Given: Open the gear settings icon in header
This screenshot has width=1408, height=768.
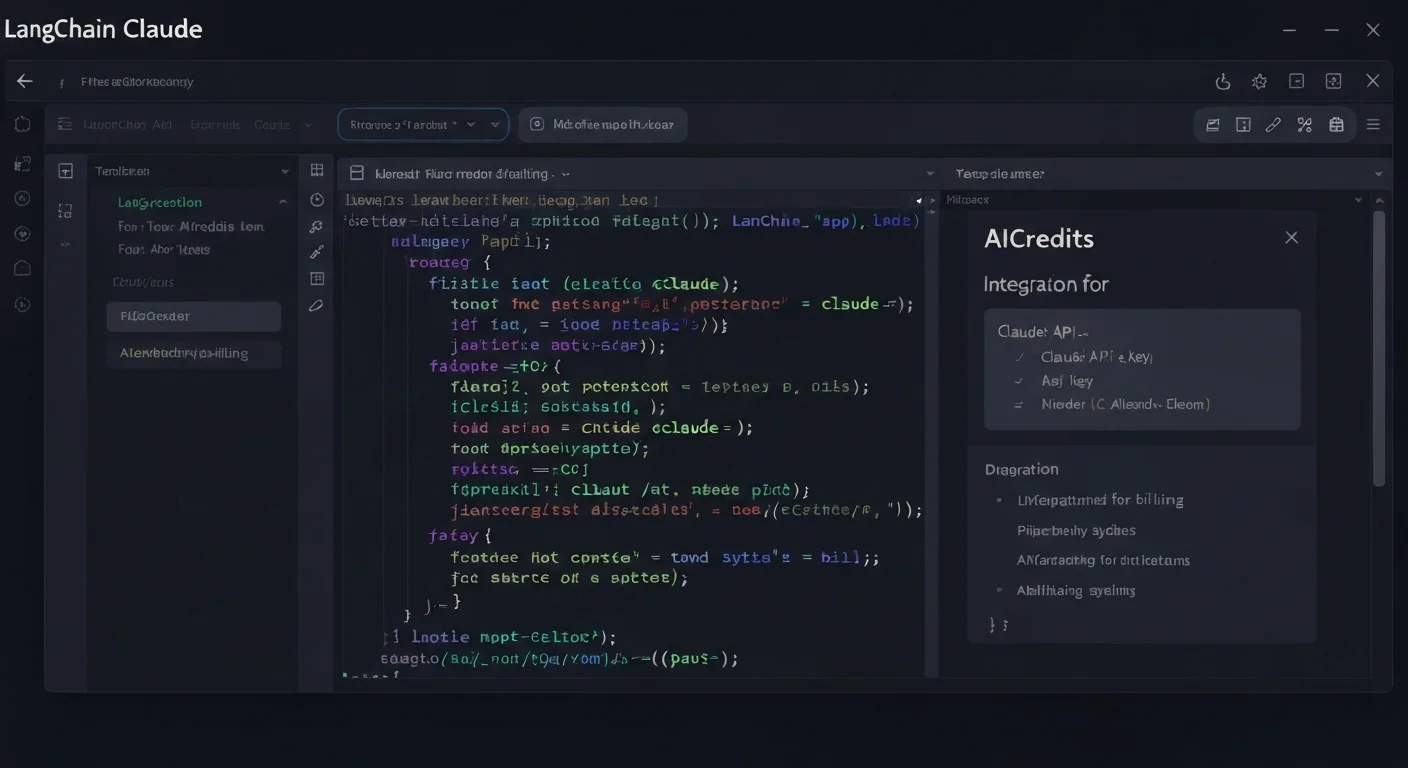Looking at the screenshot, I should [1259, 82].
